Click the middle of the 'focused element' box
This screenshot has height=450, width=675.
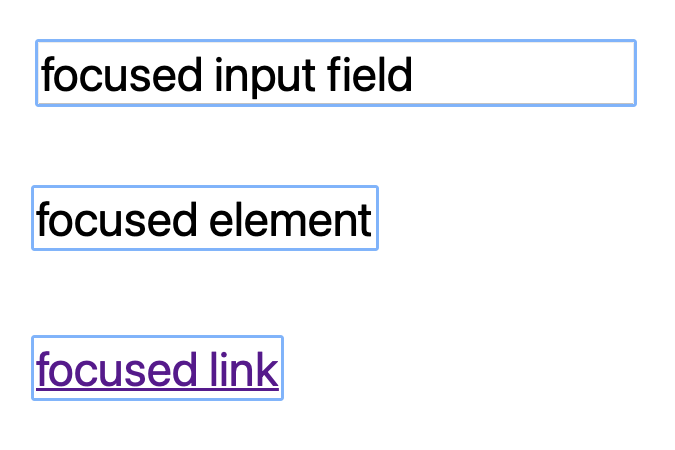pos(204,218)
